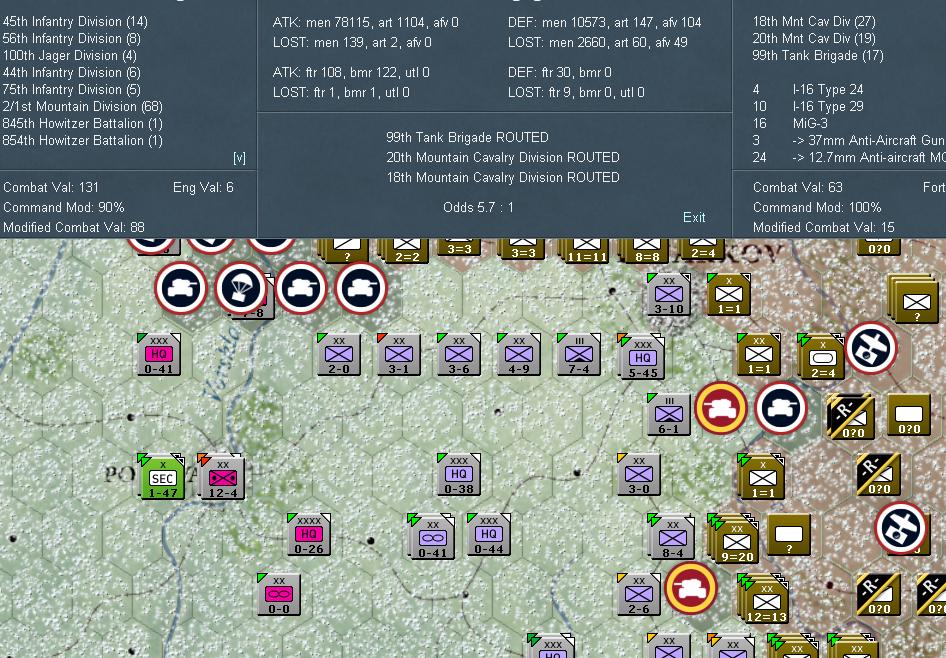946x658 pixels.
Task: Click the 'I-16 Type 29' aircraft row
Action: click(x=808, y=106)
